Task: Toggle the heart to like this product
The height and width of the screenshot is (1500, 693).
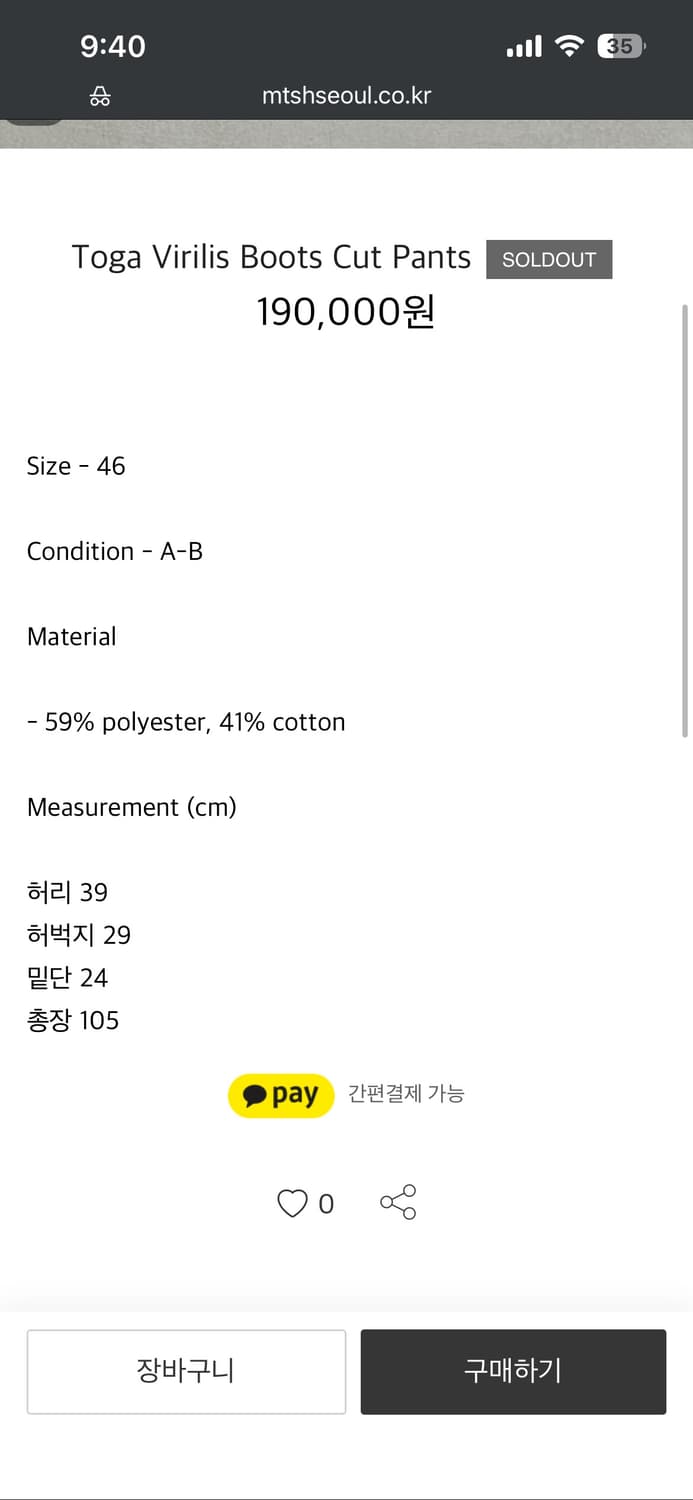Action: 290,1203
